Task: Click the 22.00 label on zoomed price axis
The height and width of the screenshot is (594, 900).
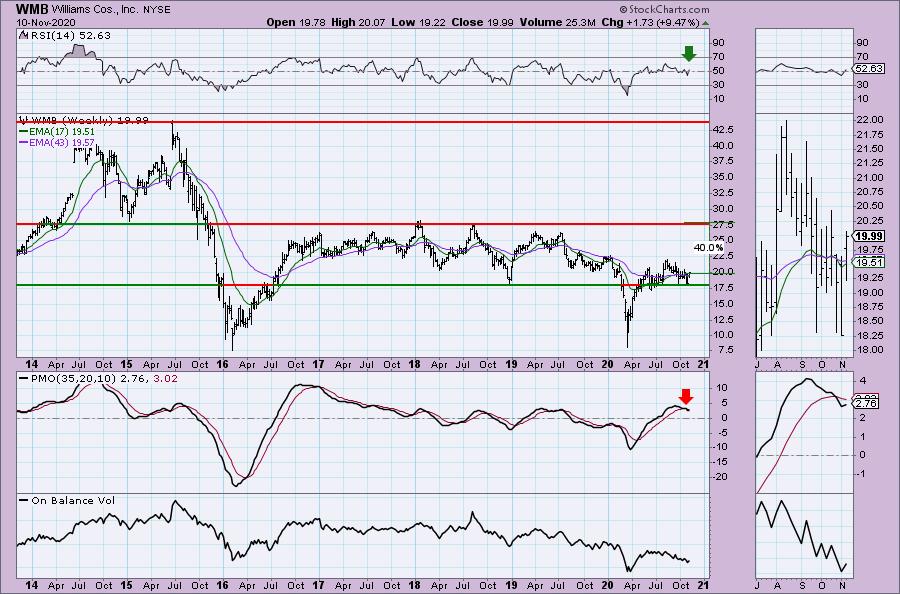Action: pyautogui.click(x=871, y=120)
